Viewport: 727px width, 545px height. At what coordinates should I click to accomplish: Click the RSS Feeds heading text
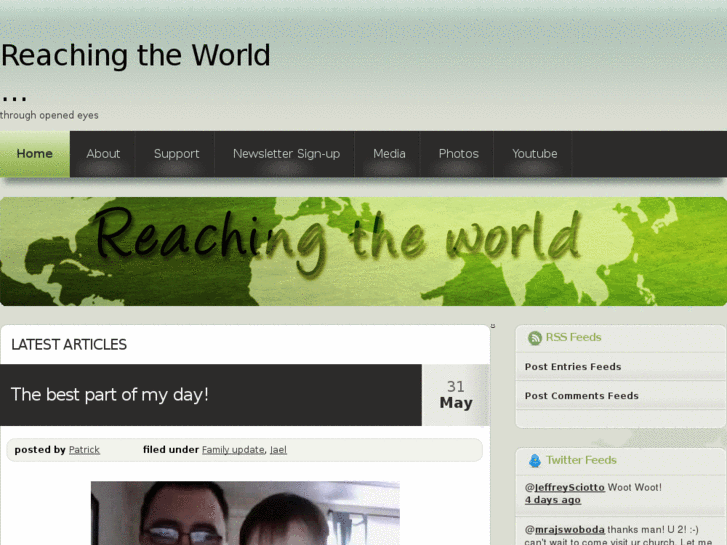coord(573,337)
